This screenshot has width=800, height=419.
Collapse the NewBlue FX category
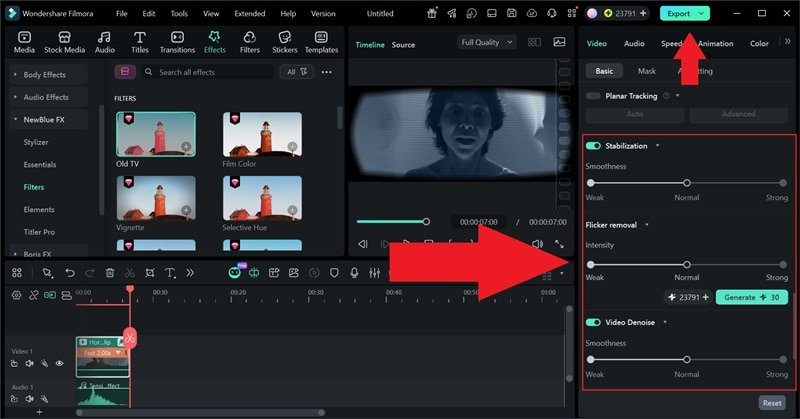click(15, 119)
